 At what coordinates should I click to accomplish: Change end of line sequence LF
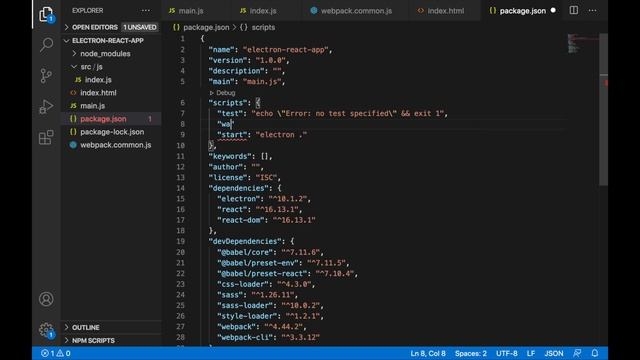pyautogui.click(x=531, y=353)
